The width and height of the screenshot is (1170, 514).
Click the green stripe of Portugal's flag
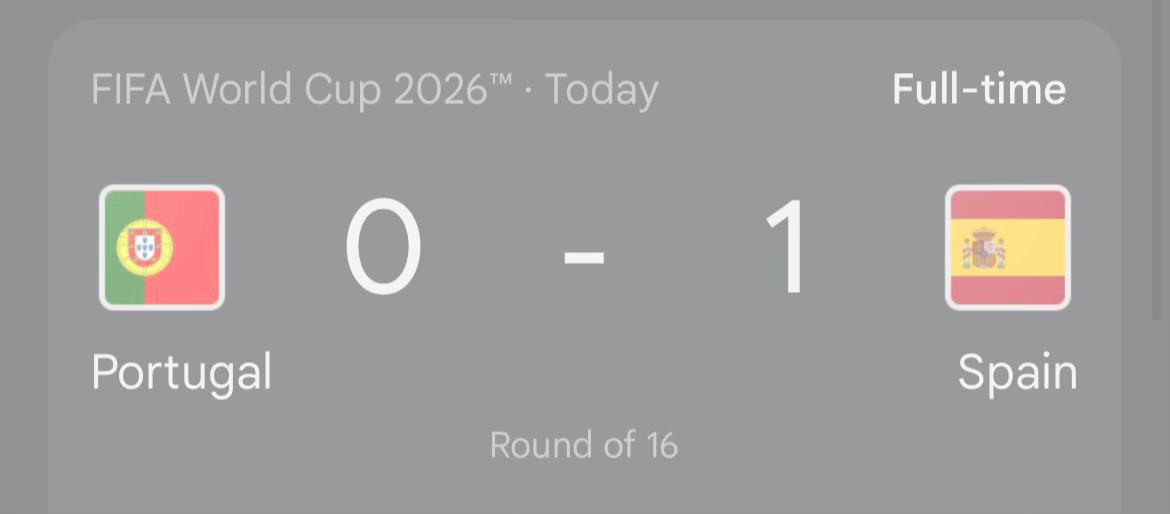[124, 248]
